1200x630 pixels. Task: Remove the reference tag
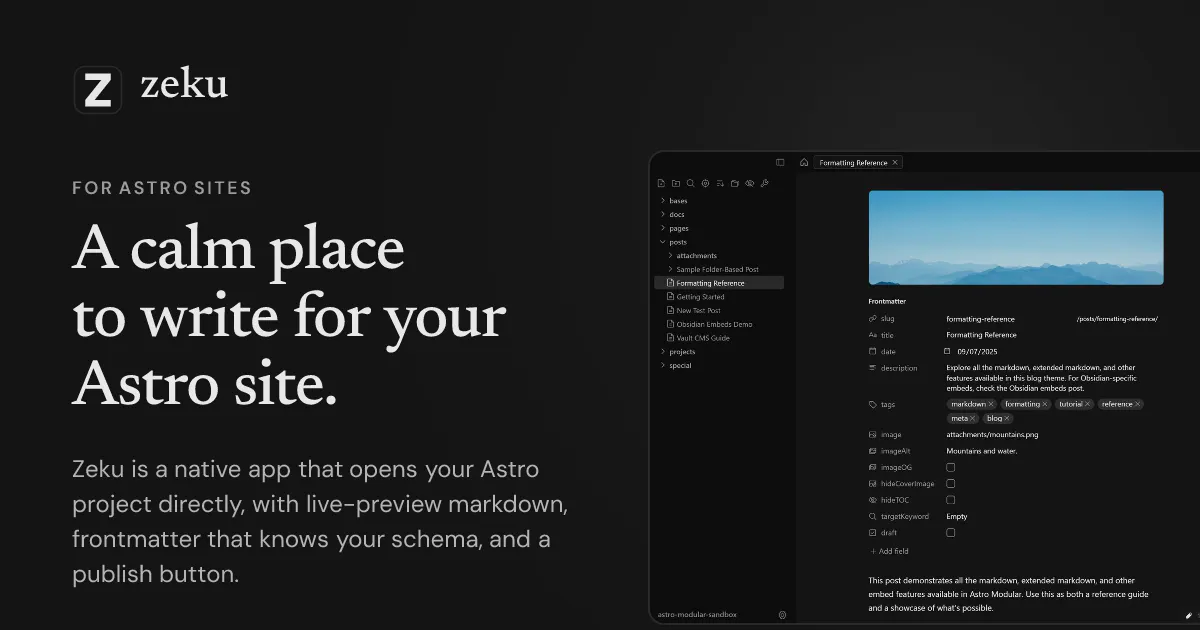[x=1137, y=404]
